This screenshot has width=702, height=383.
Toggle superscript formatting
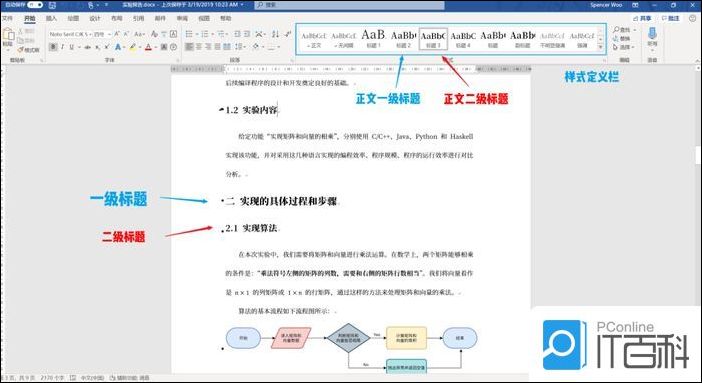pos(107,47)
